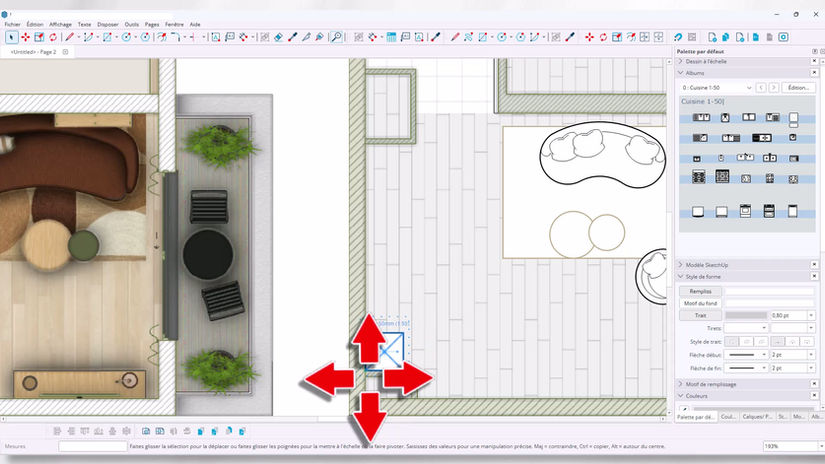Toggle the Trait stroke button
Screen dimensions: 825x464
click(700, 315)
